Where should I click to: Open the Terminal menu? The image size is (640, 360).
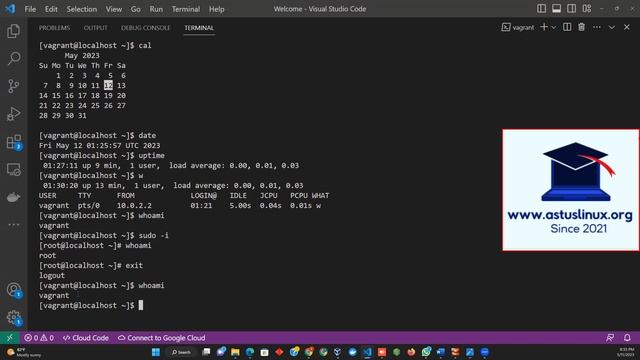[186, 9]
